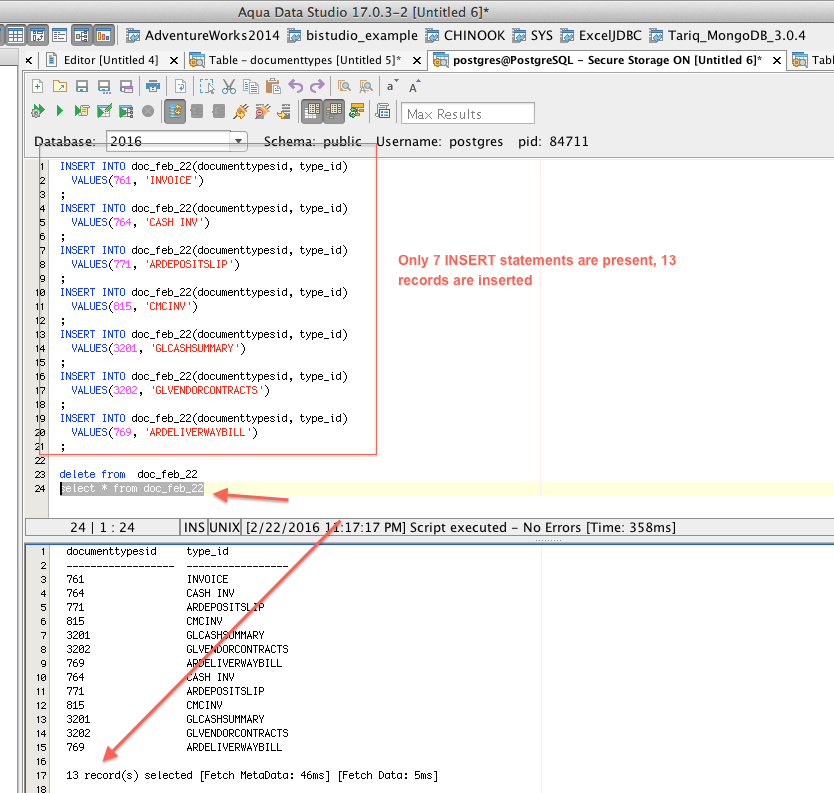This screenshot has width=834, height=793.
Task: Close the Editor [Untitled 4] tab
Action: pyautogui.click(x=173, y=61)
